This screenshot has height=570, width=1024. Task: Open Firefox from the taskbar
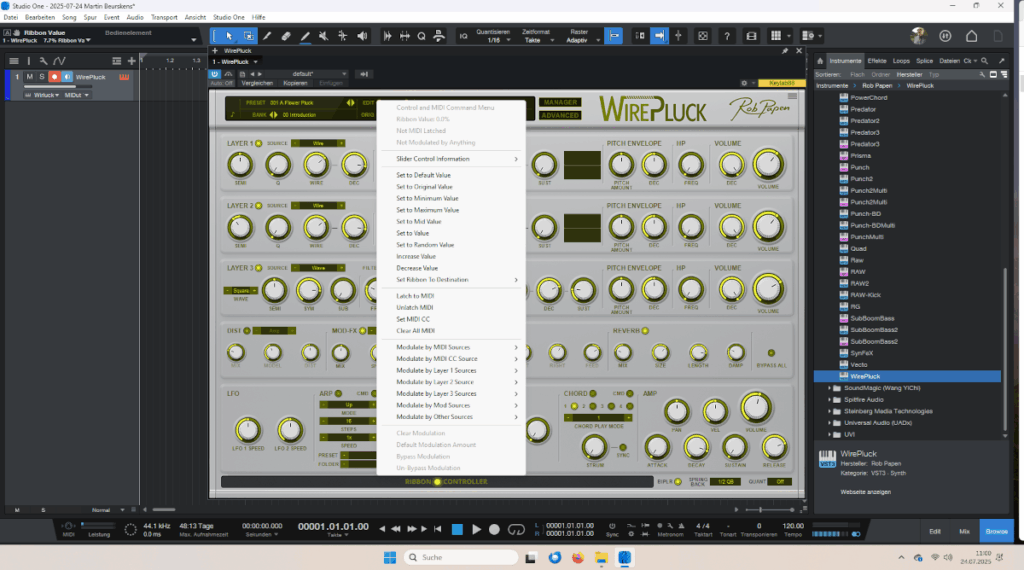coord(578,558)
